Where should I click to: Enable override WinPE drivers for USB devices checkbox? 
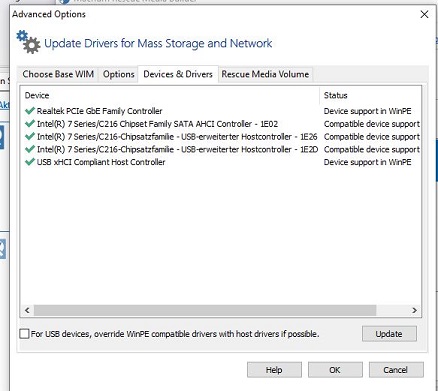pyautogui.click(x=24, y=334)
